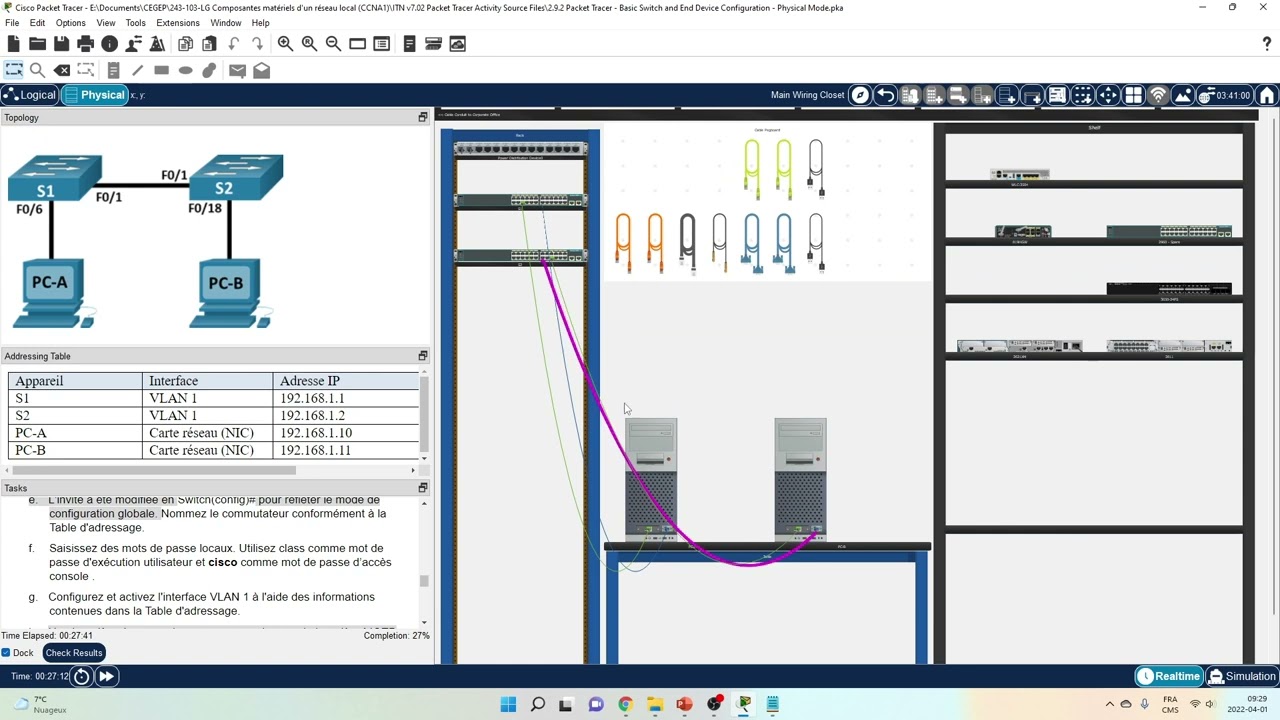The width and height of the screenshot is (1280, 720).
Task: Choose the Draw Line tool
Action: 137,70
